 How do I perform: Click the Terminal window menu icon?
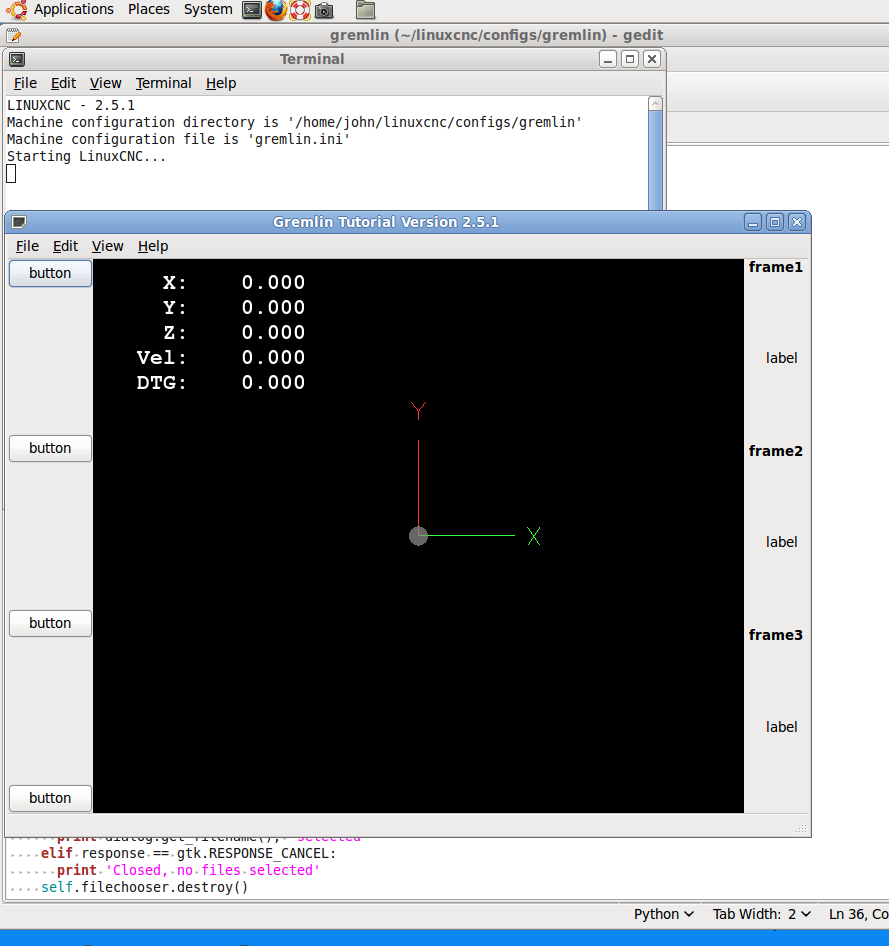click(x=17, y=59)
